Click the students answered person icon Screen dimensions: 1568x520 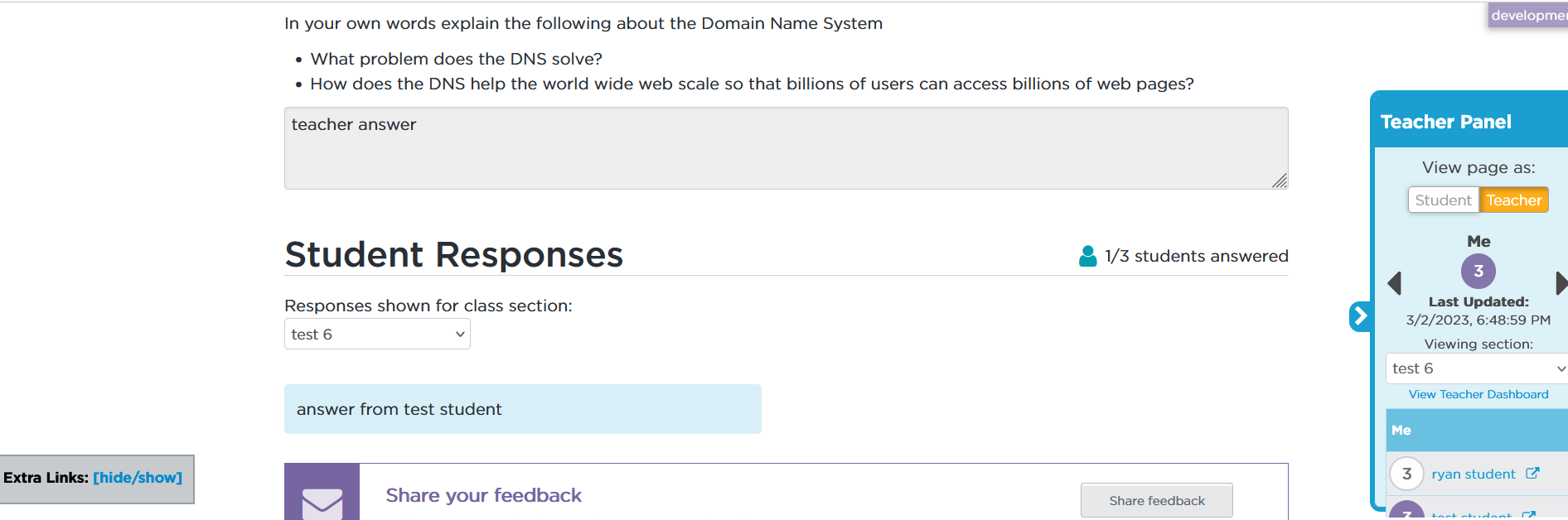point(1087,256)
